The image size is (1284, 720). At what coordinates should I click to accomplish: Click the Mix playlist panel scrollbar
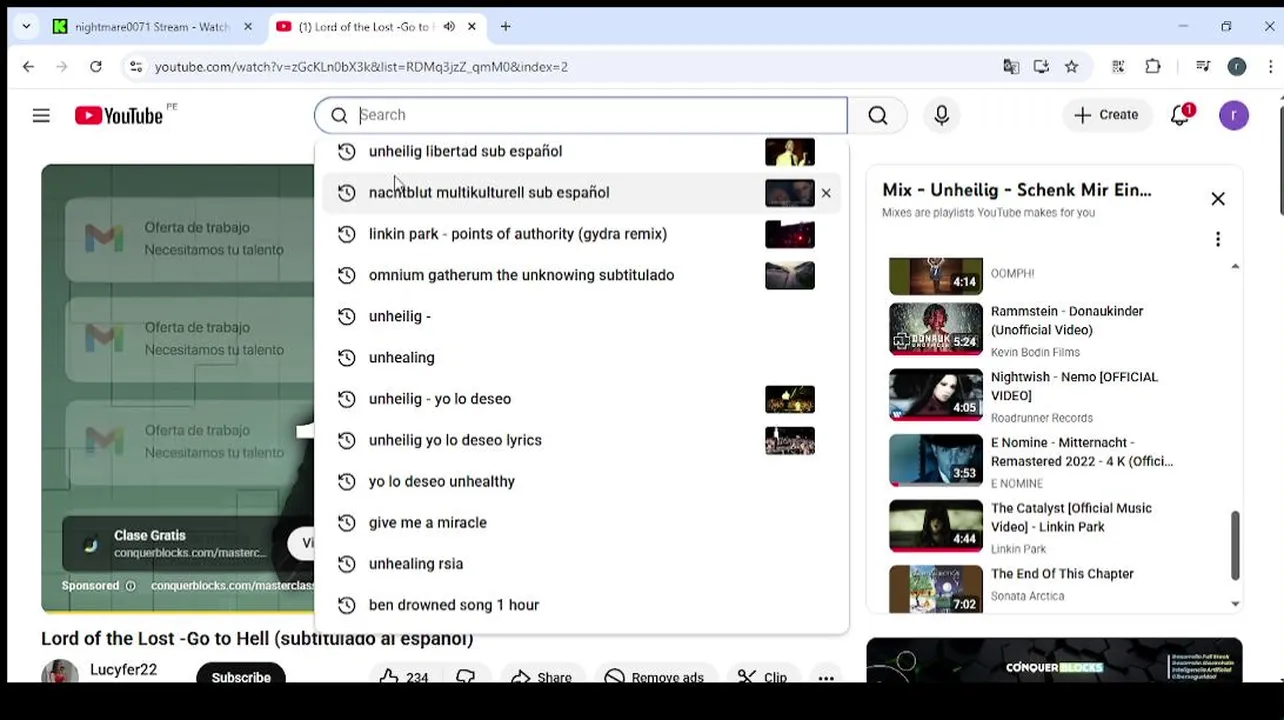pos(1235,545)
